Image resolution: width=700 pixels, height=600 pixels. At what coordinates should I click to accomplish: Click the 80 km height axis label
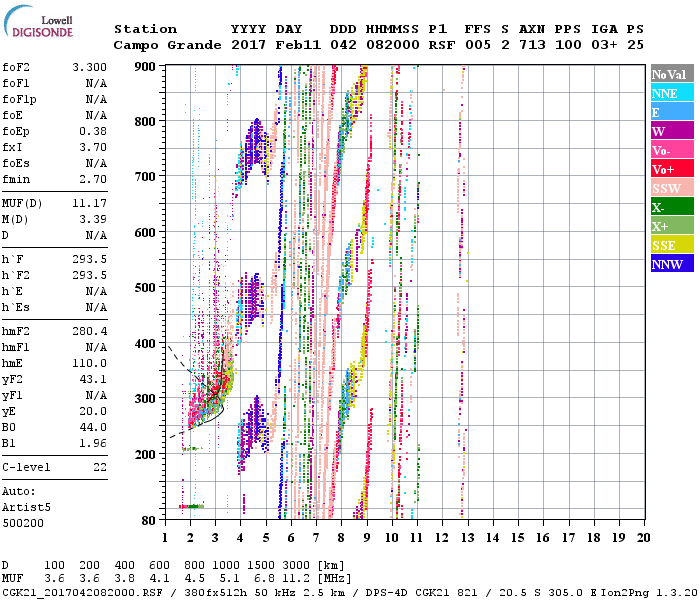tap(149, 521)
